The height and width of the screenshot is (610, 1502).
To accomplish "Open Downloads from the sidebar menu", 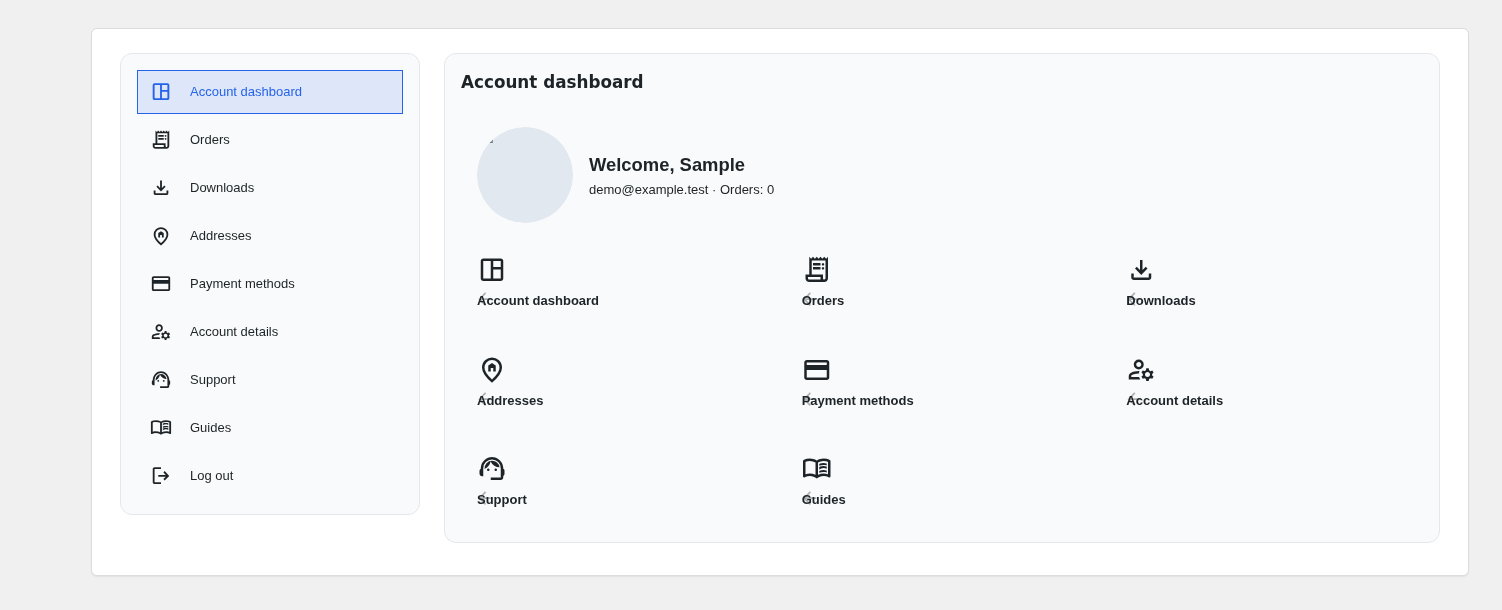I will [270, 188].
